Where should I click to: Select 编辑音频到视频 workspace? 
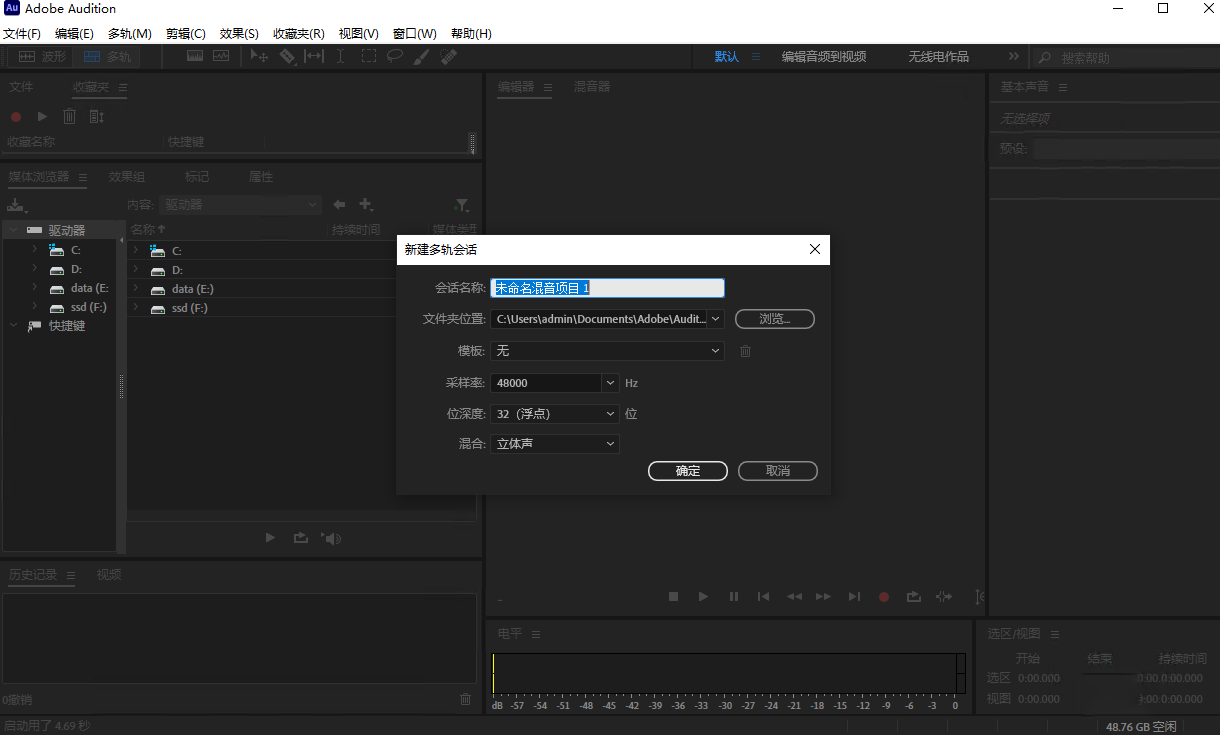pyautogui.click(x=824, y=57)
